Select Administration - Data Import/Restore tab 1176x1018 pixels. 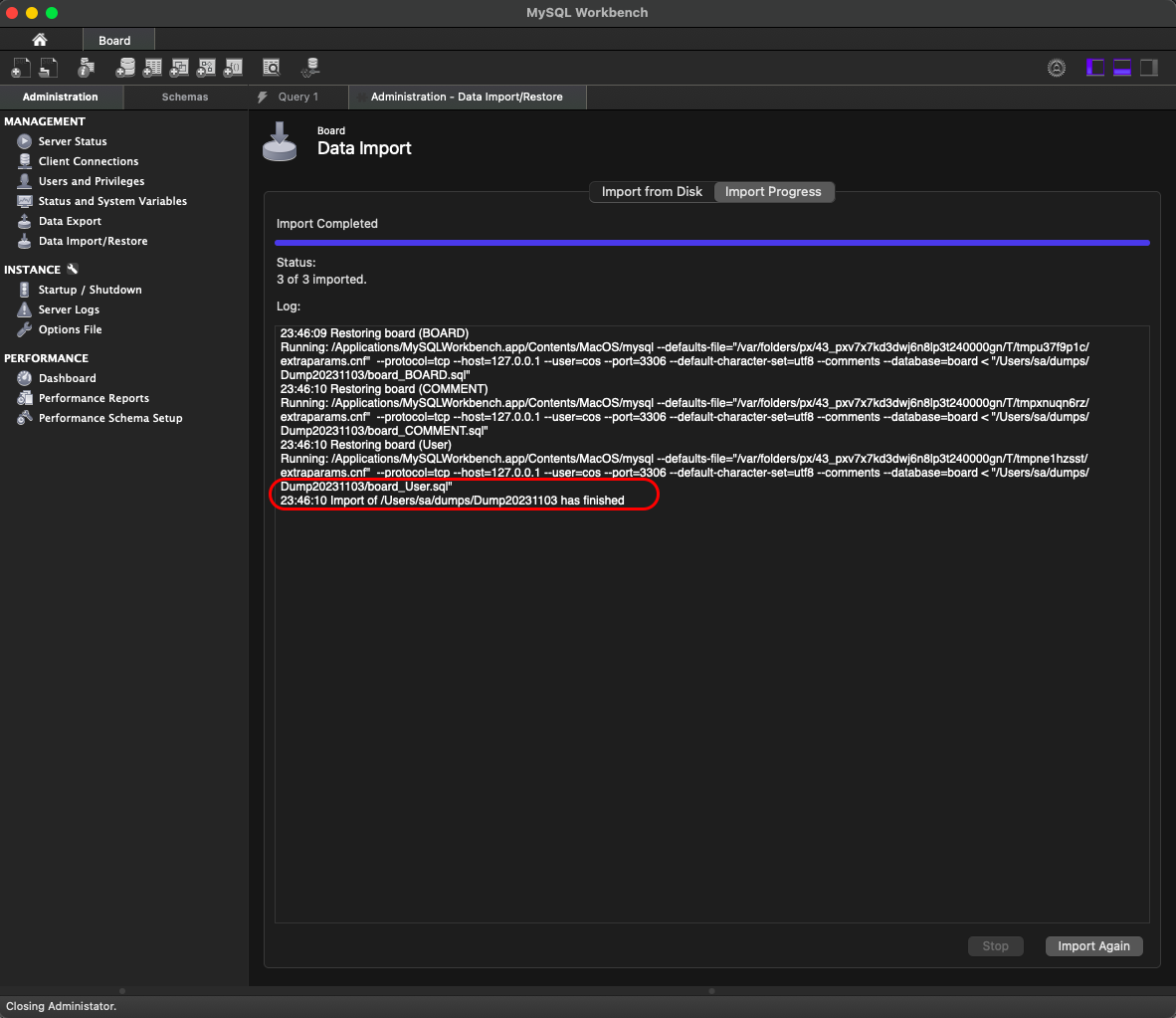coord(467,97)
